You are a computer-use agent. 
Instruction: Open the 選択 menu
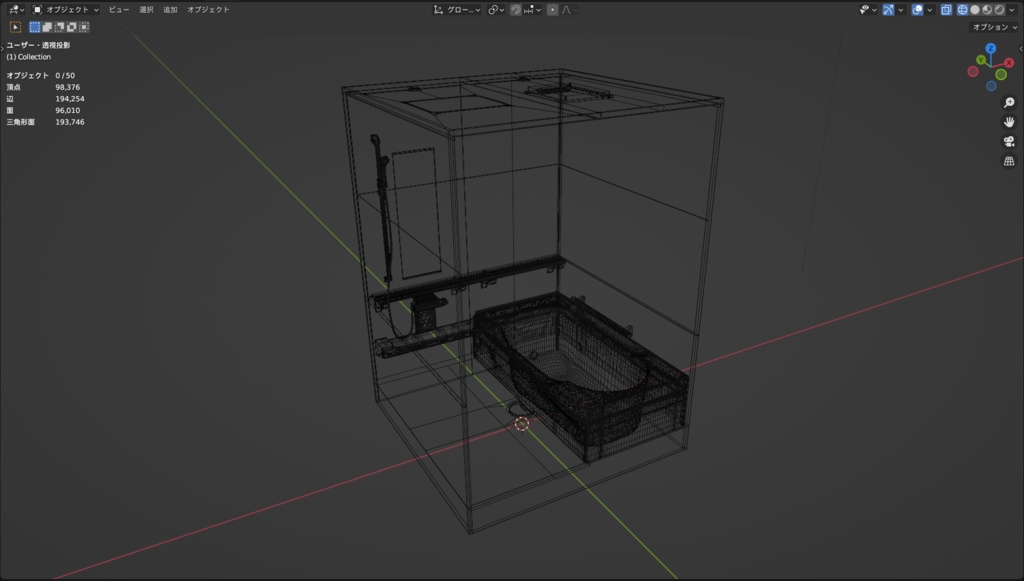click(x=146, y=10)
